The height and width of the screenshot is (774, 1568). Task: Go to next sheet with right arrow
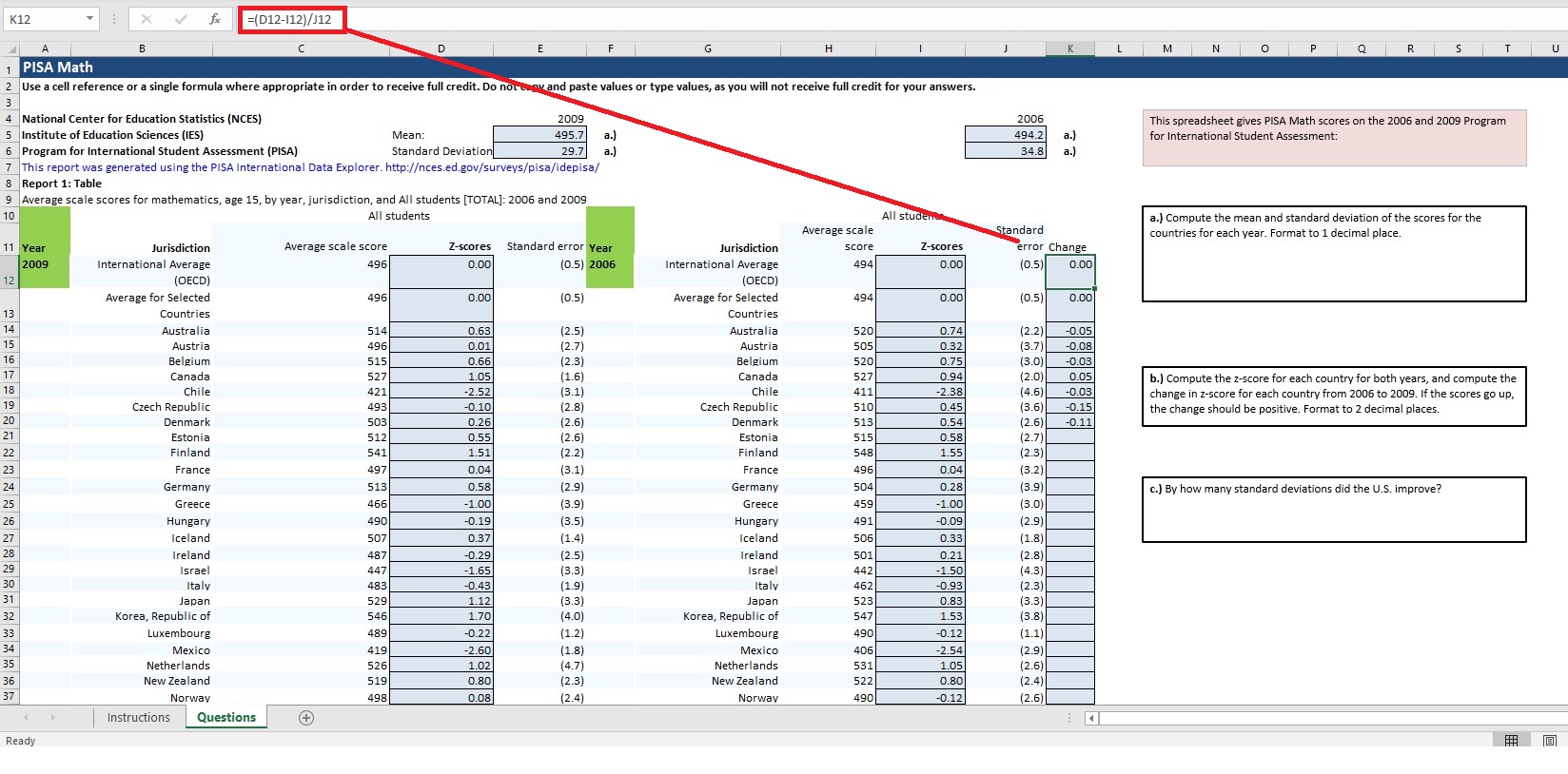52,718
